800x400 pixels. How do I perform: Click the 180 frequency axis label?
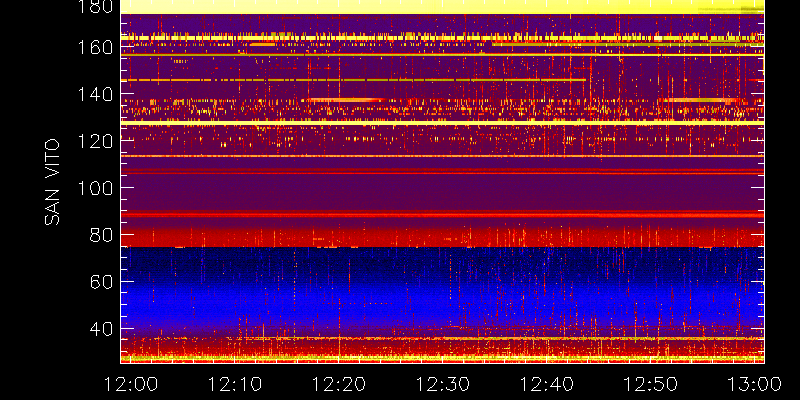tap(95, 6)
